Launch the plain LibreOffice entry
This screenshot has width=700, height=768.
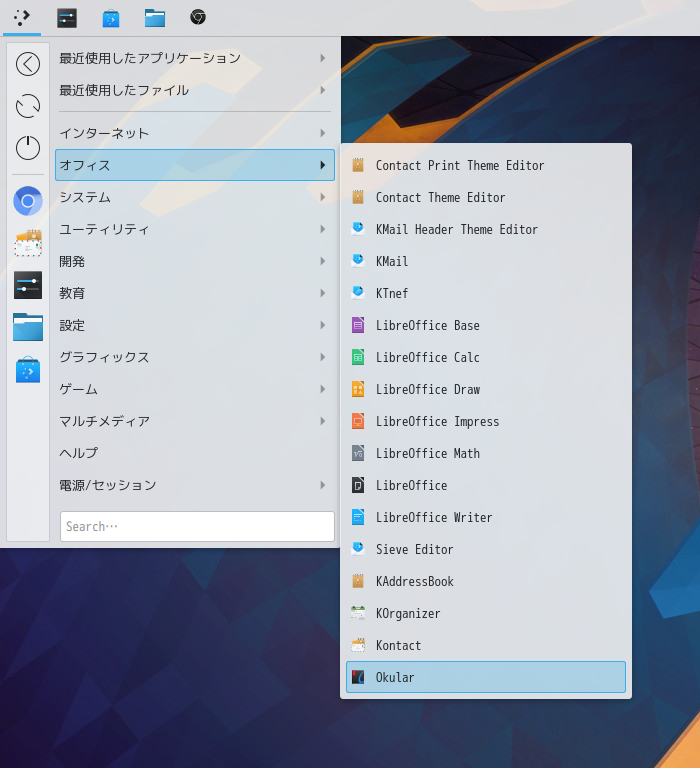coord(486,485)
